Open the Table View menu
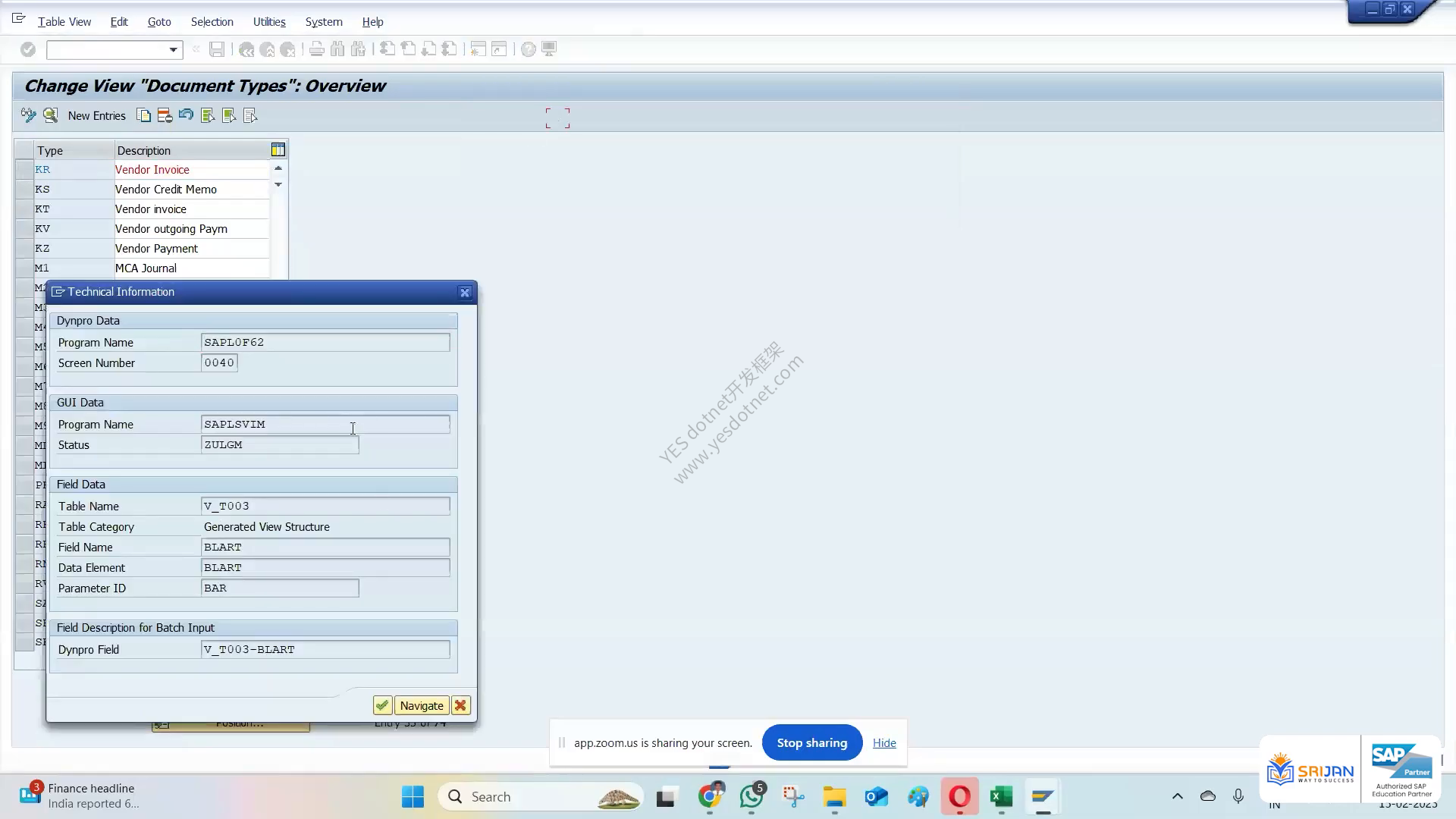 (64, 22)
